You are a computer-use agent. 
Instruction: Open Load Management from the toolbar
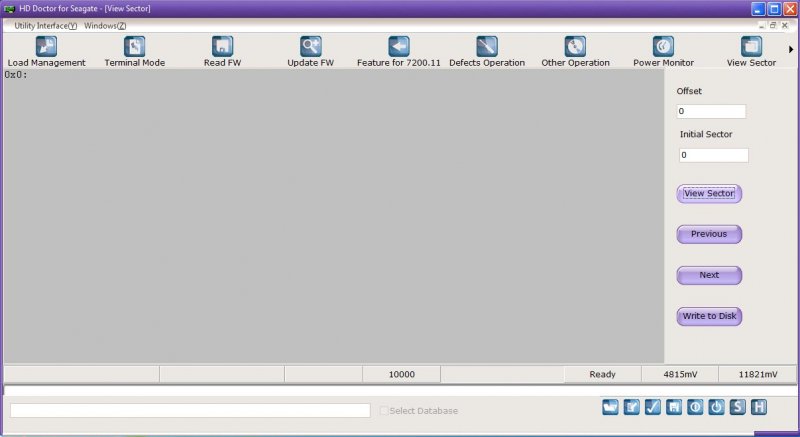pyautogui.click(x=46, y=52)
